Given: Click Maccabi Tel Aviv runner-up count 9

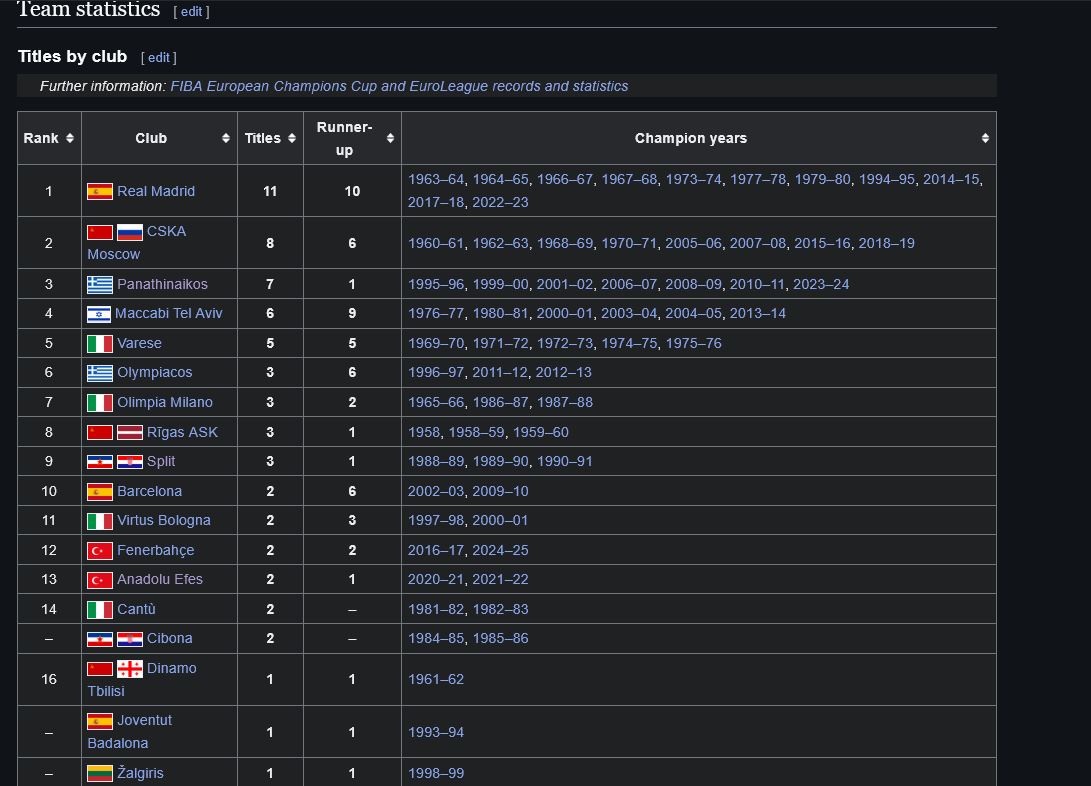Looking at the screenshot, I should (352, 314).
